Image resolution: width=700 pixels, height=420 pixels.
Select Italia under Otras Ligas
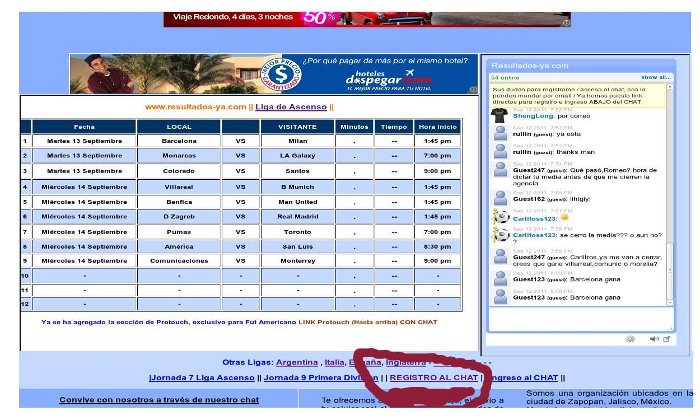[x=335, y=362]
